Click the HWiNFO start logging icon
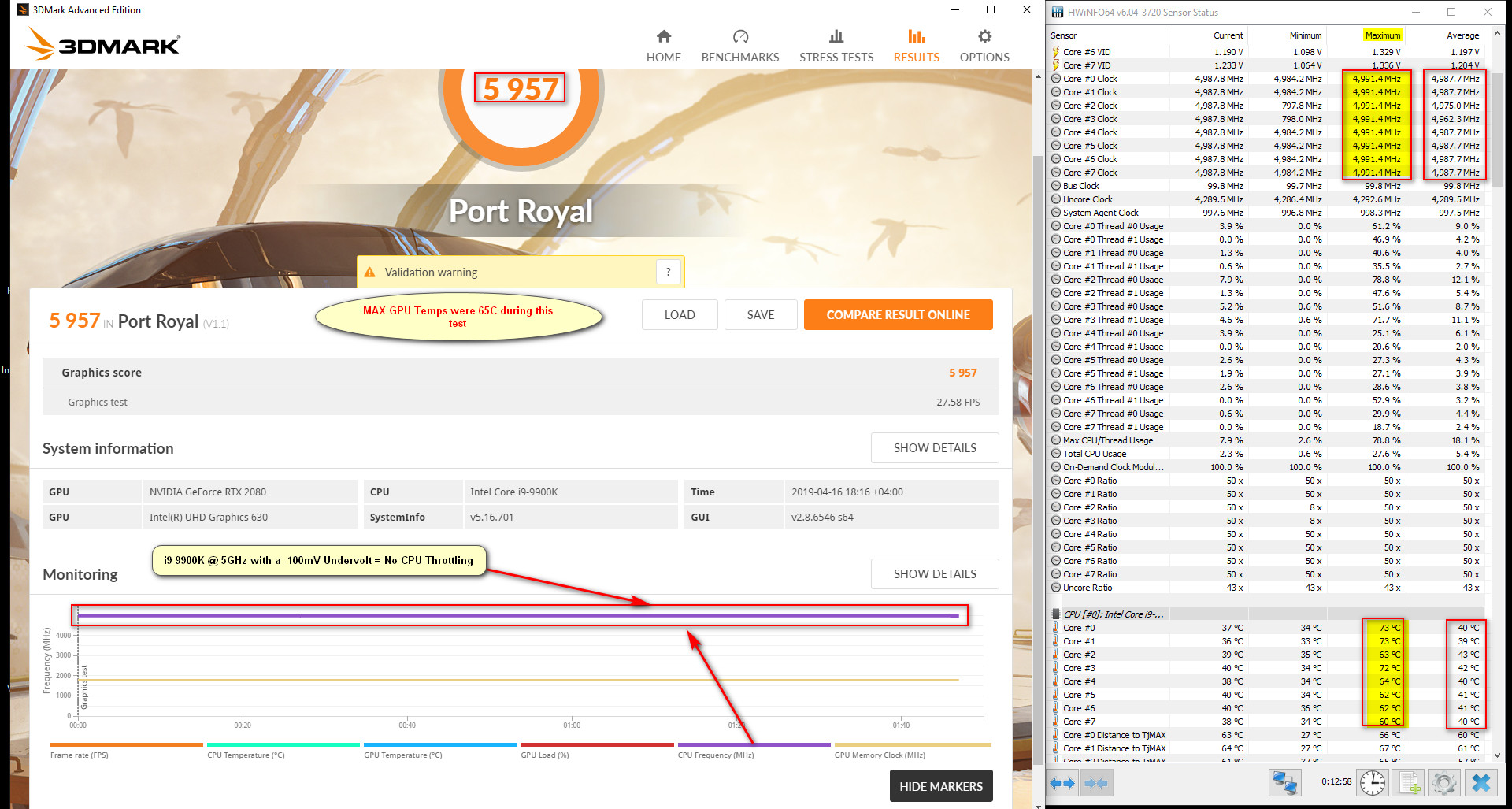 tap(1408, 783)
